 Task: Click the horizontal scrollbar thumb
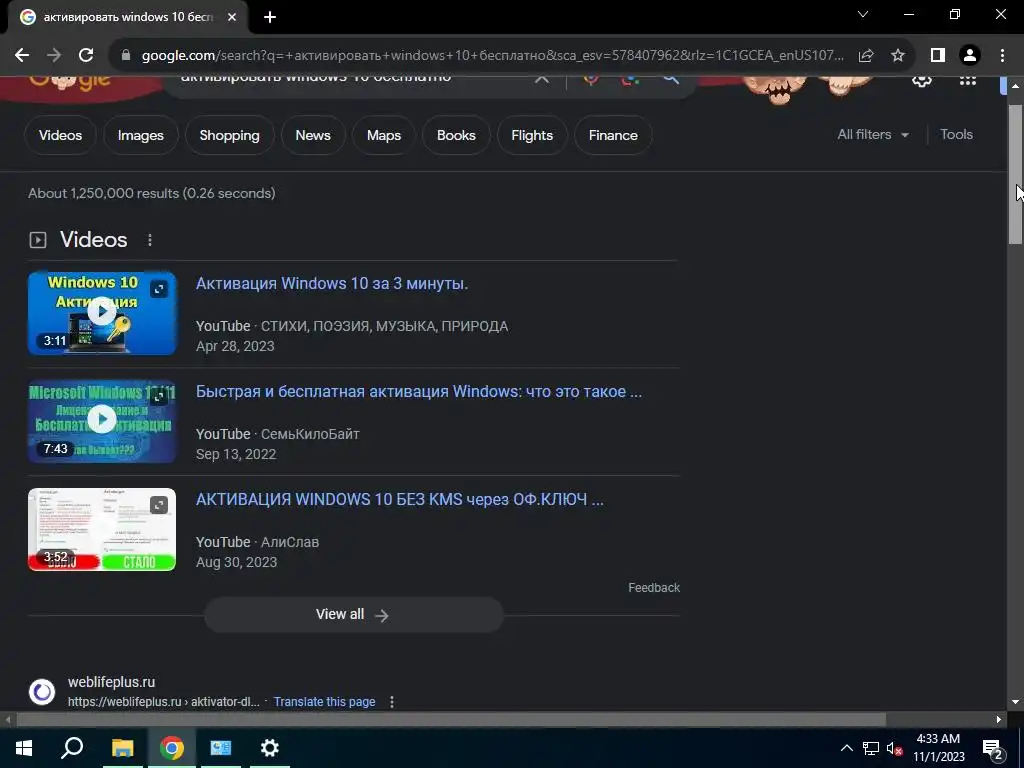451,720
